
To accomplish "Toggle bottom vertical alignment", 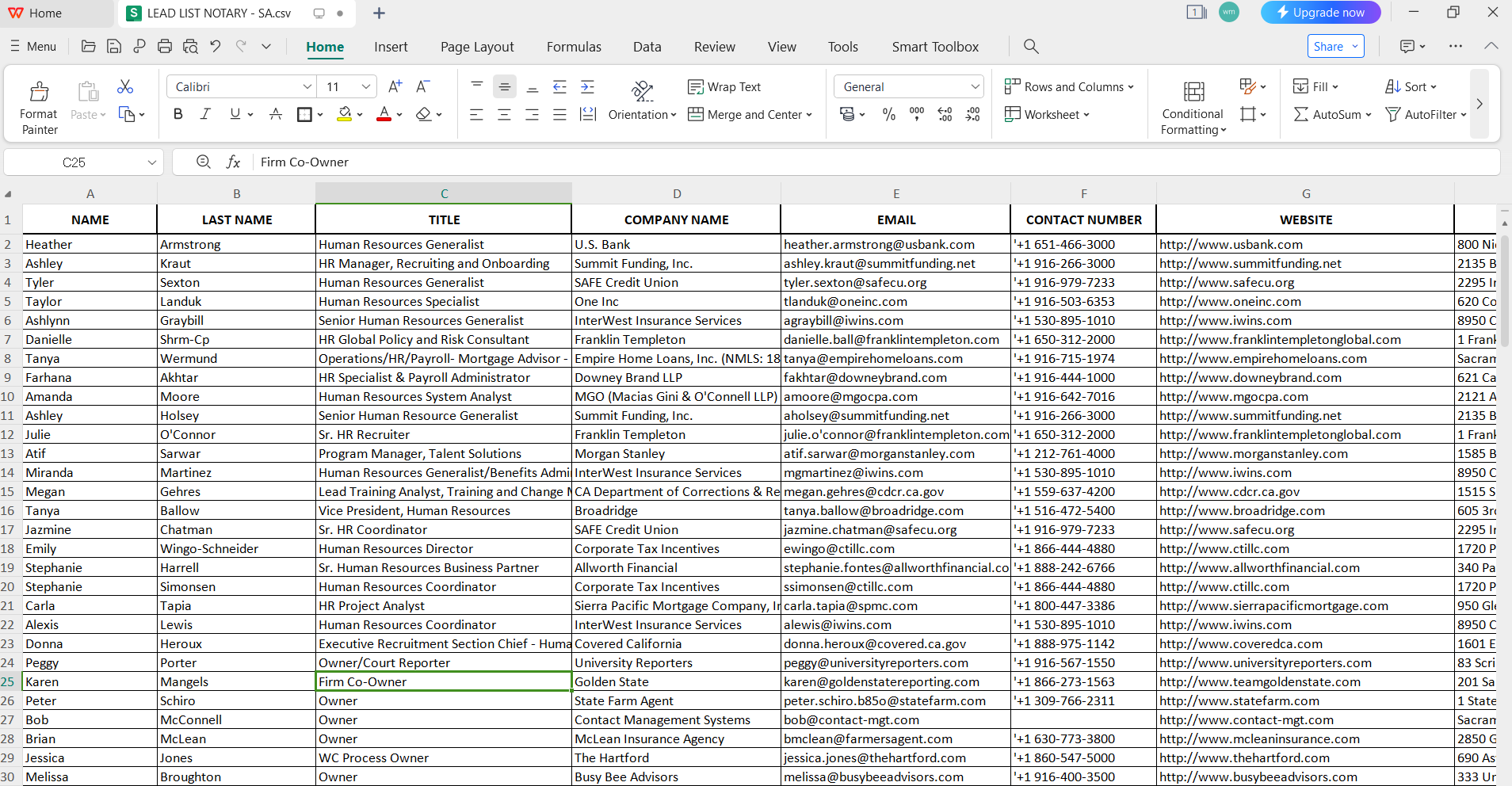I will pos(533,86).
